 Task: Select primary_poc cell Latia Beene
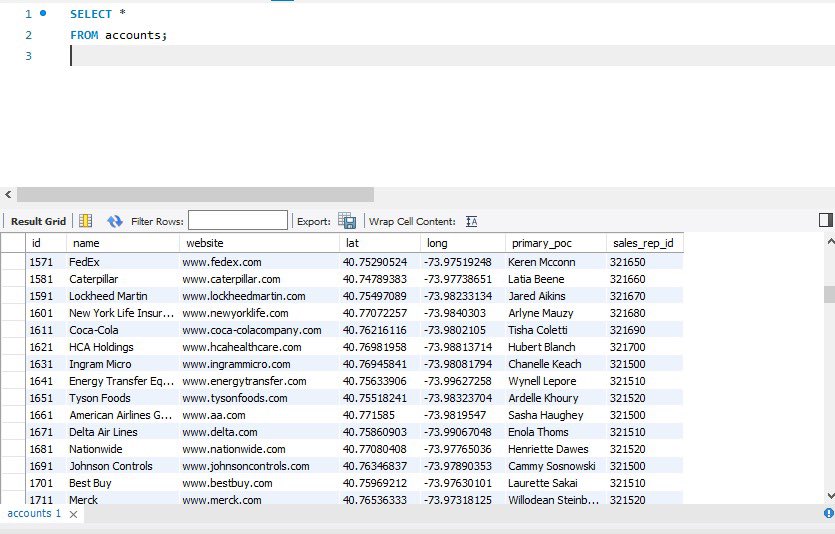pyautogui.click(x=556, y=279)
